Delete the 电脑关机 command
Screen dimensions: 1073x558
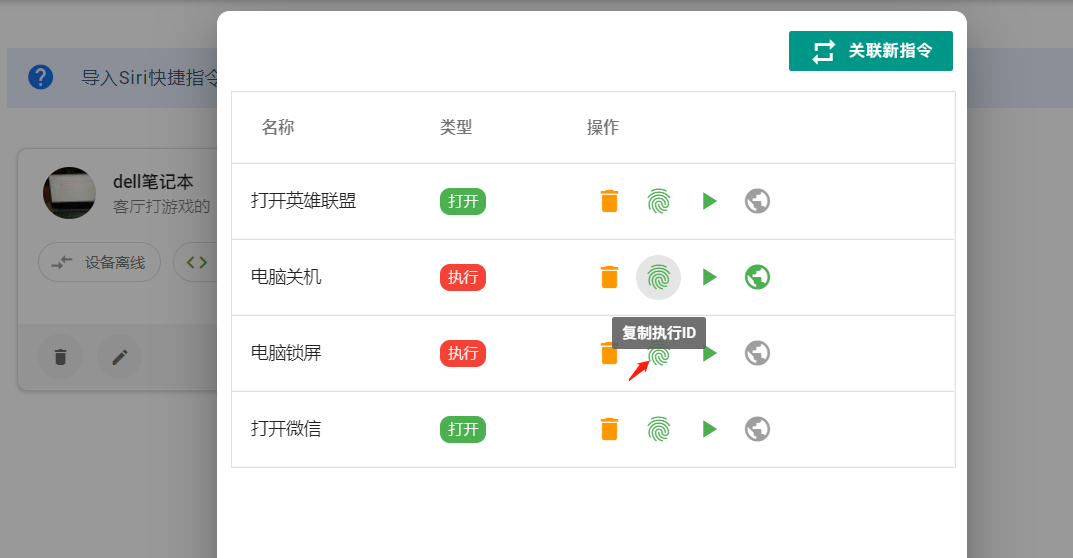click(609, 277)
